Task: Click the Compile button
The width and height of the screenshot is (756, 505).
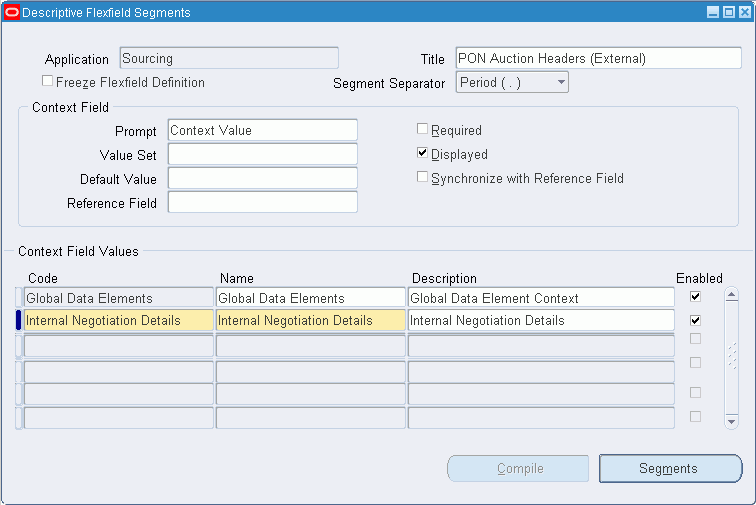Action: coord(518,468)
